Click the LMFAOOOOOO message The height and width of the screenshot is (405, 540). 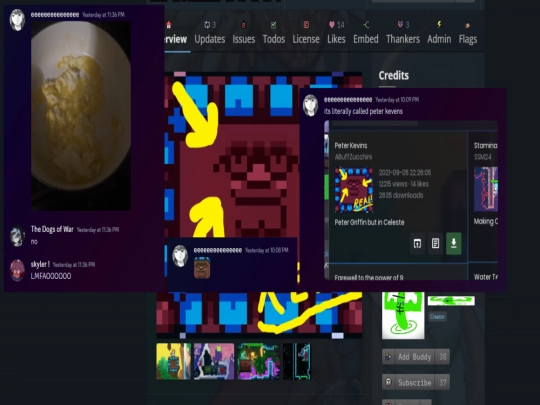click(x=51, y=276)
